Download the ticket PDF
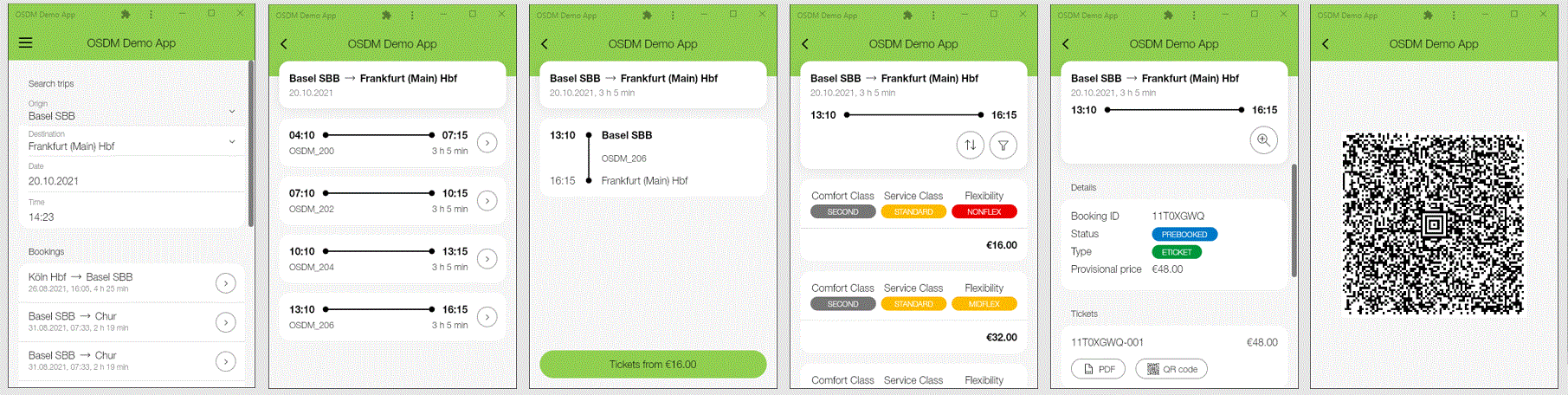 click(1099, 369)
